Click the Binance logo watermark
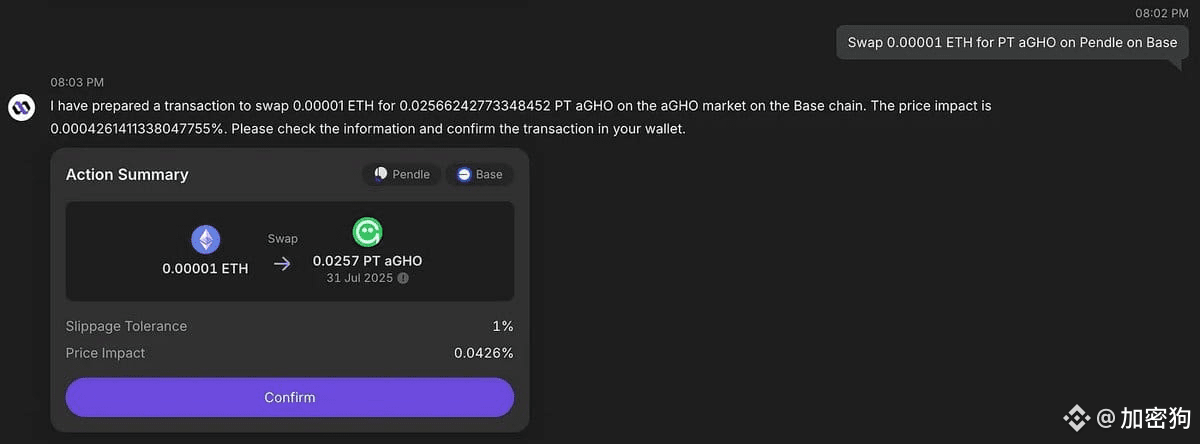1200x444 pixels. click(1076, 416)
